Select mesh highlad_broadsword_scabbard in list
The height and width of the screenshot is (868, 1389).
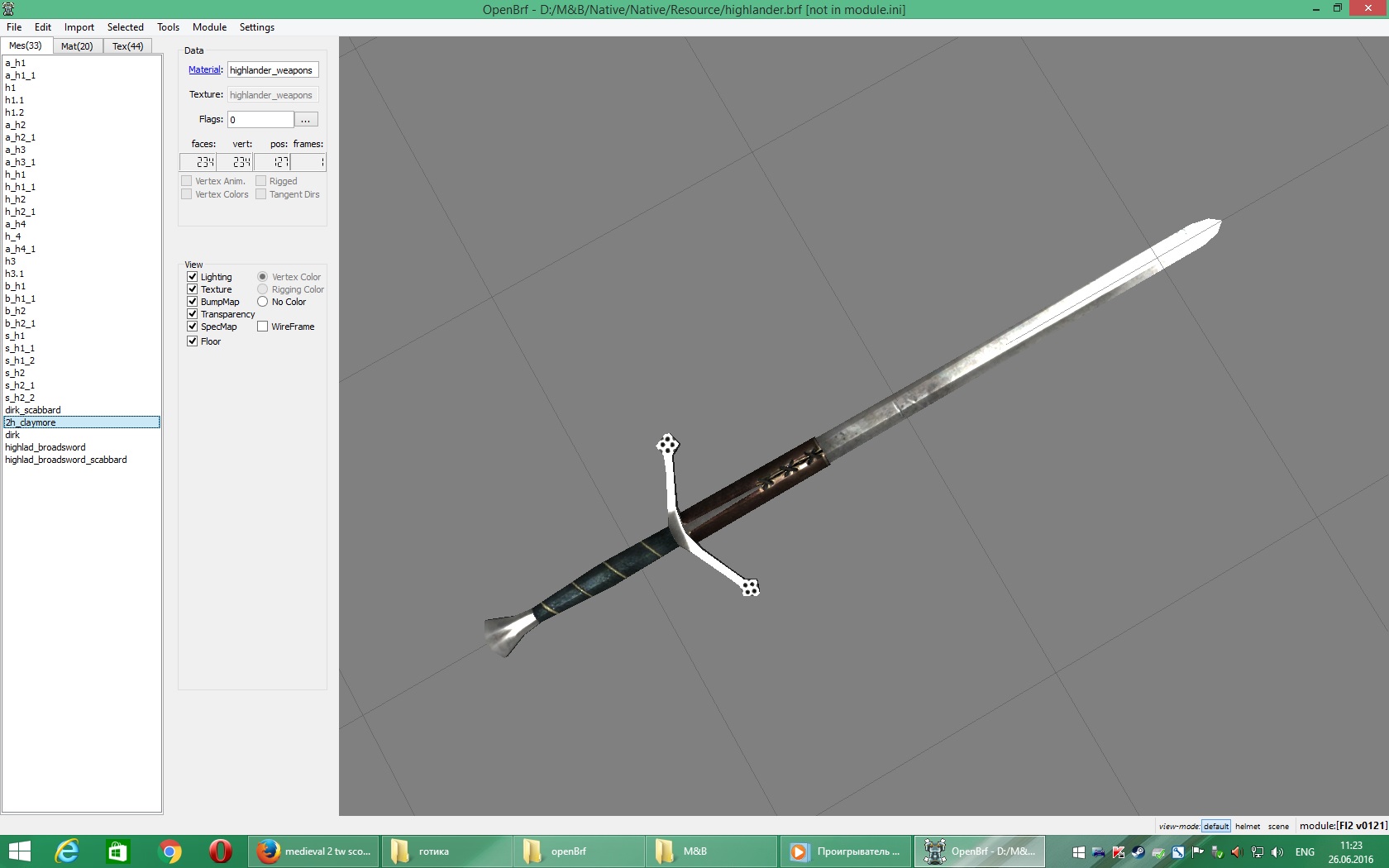[82, 460]
